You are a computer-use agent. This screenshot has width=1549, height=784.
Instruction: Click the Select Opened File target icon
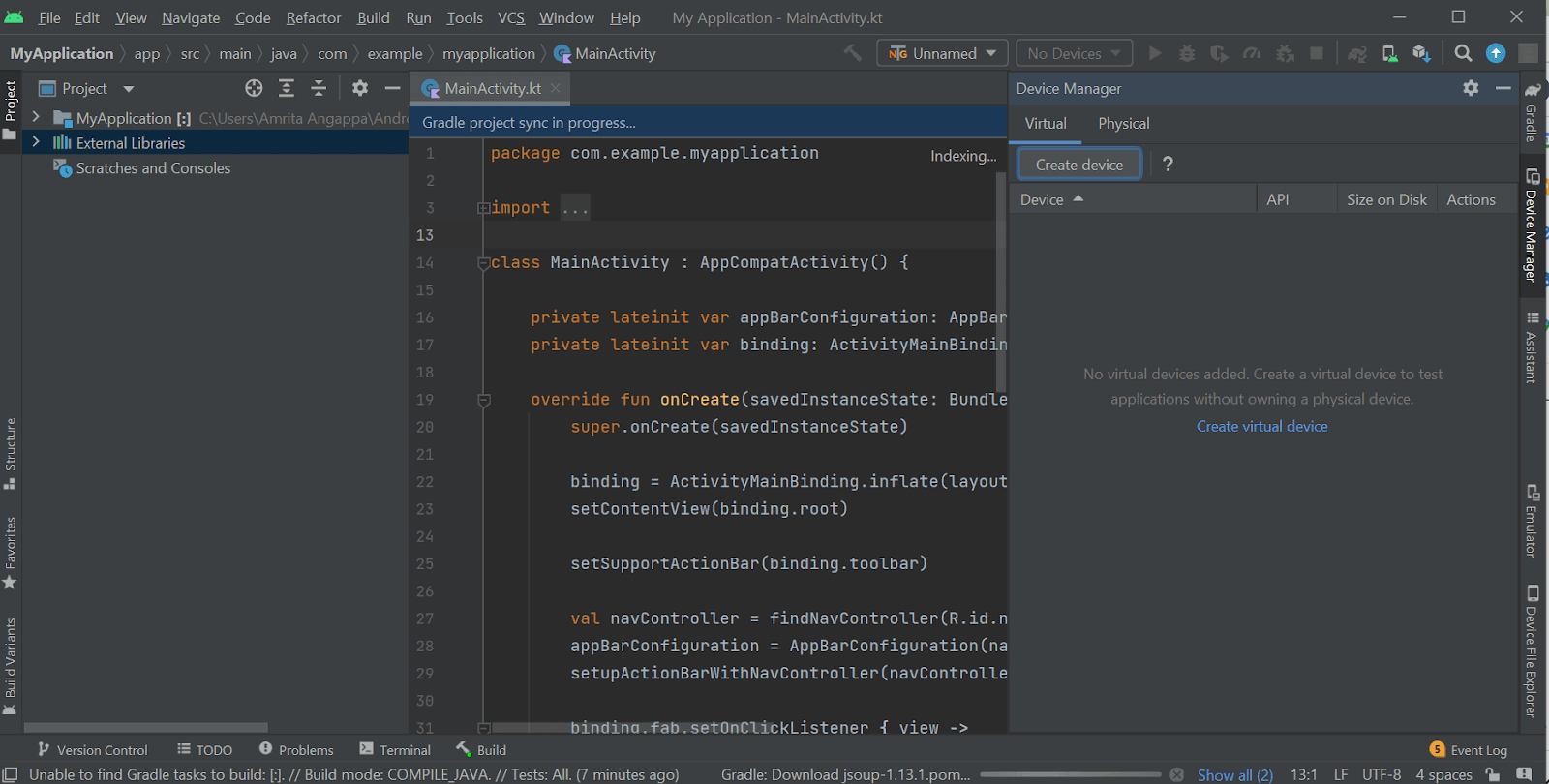click(254, 88)
